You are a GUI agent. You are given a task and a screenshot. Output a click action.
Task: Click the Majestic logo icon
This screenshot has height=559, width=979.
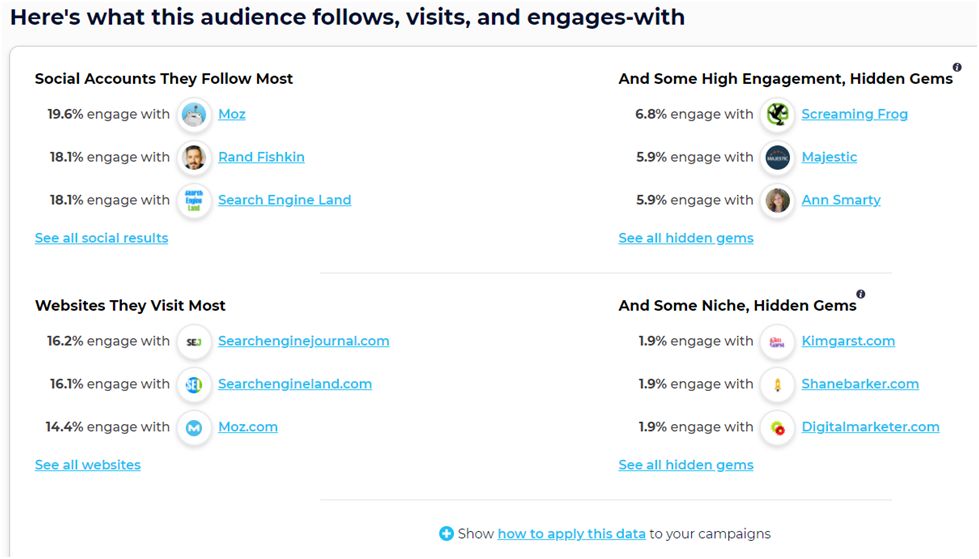[x=777, y=157]
